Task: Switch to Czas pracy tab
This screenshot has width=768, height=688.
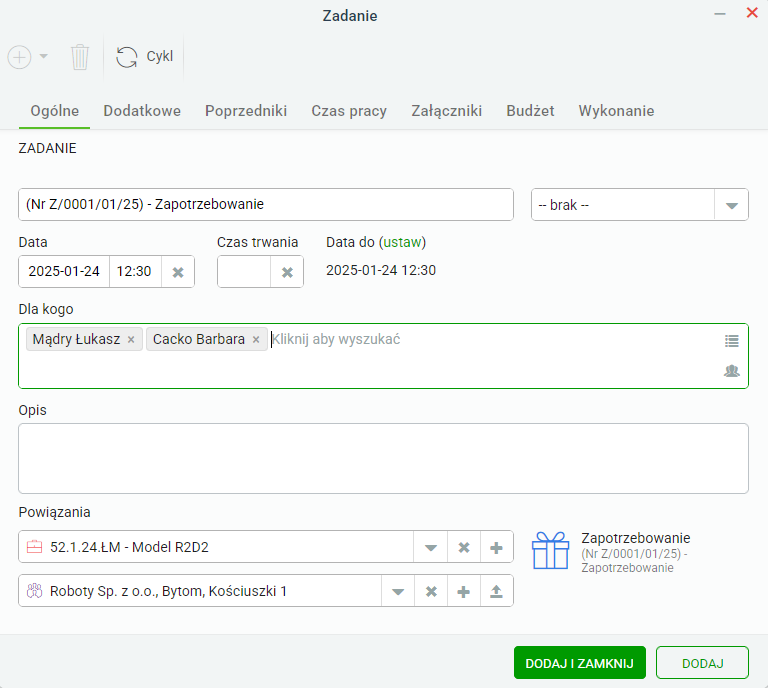Action: tap(349, 111)
